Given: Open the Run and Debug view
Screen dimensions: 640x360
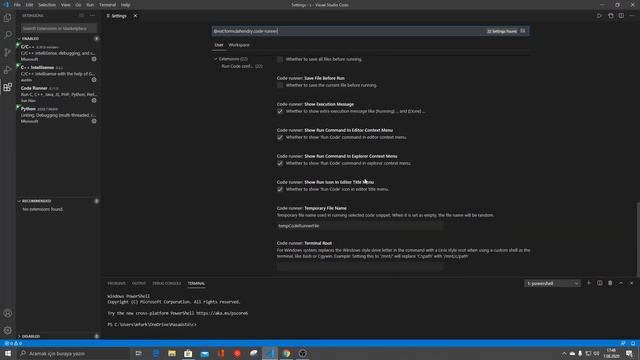Looking at the screenshot, I should coord(7,70).
